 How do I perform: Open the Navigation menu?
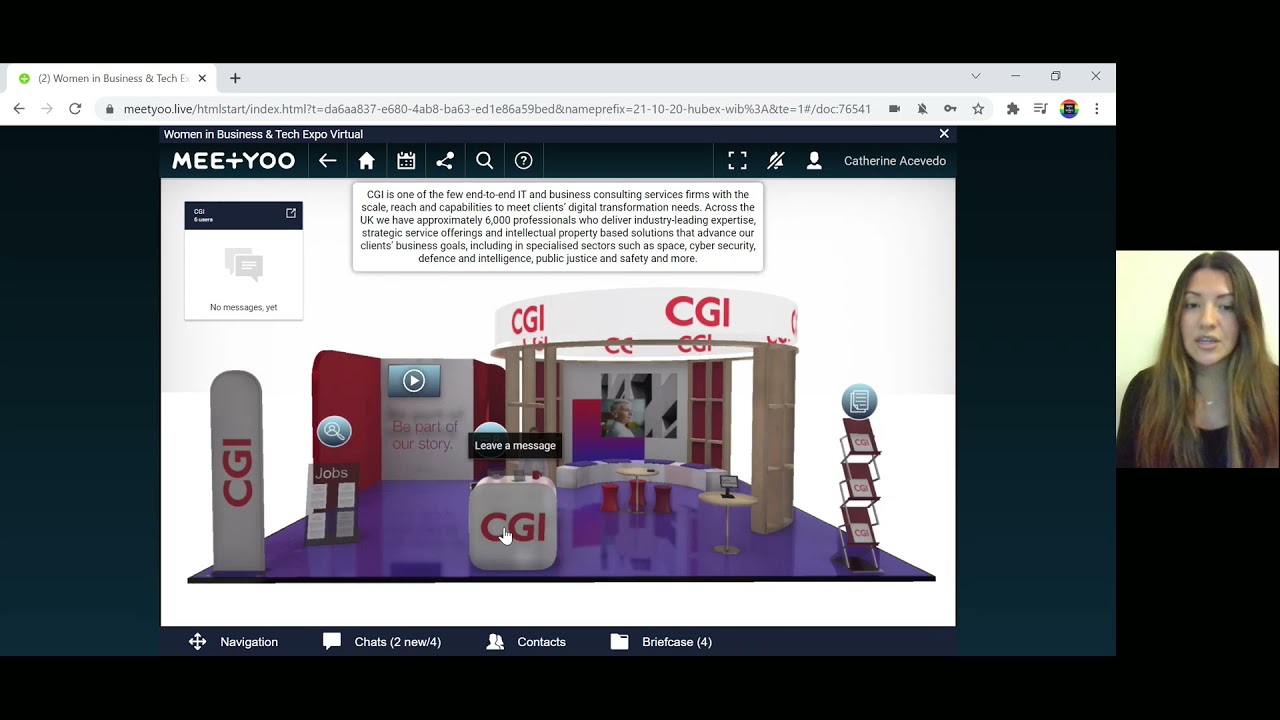(233, 642)
